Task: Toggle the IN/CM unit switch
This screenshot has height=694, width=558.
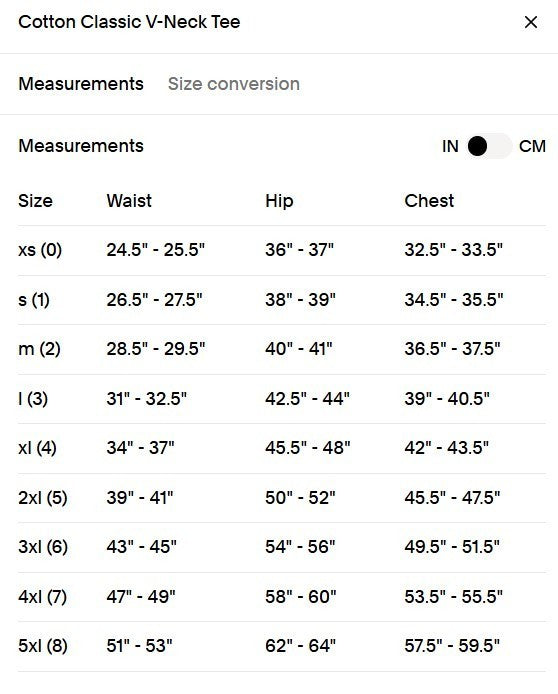Action: point(488,146)
